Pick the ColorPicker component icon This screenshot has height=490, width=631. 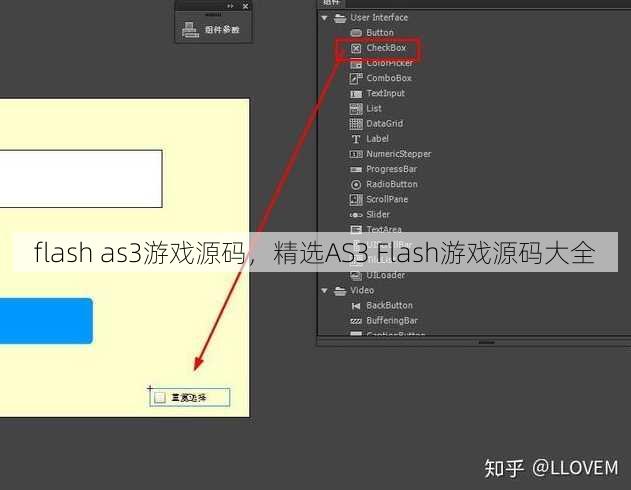point(356,64)
